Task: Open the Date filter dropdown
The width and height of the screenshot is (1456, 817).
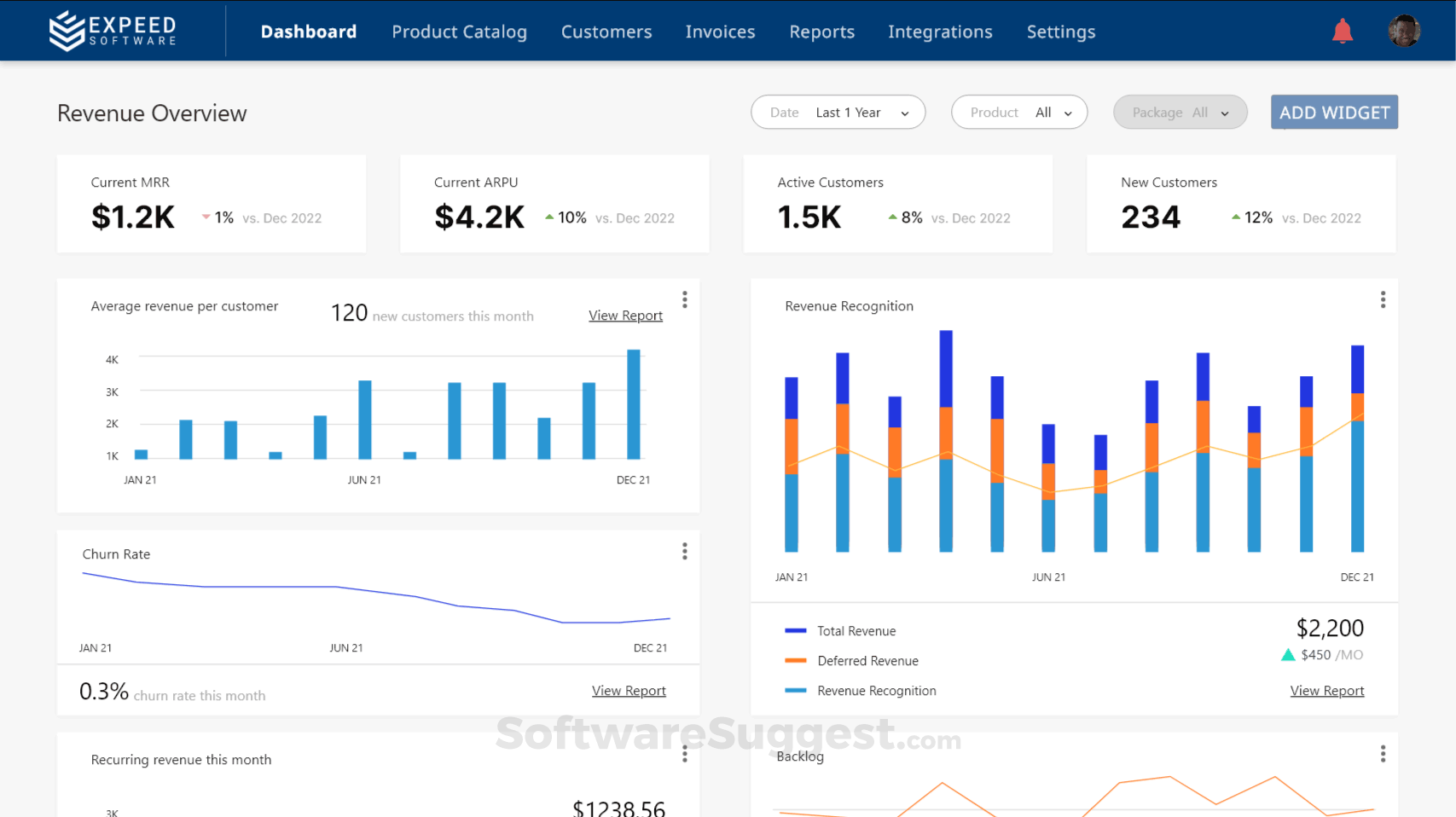Action: [838, 112]
